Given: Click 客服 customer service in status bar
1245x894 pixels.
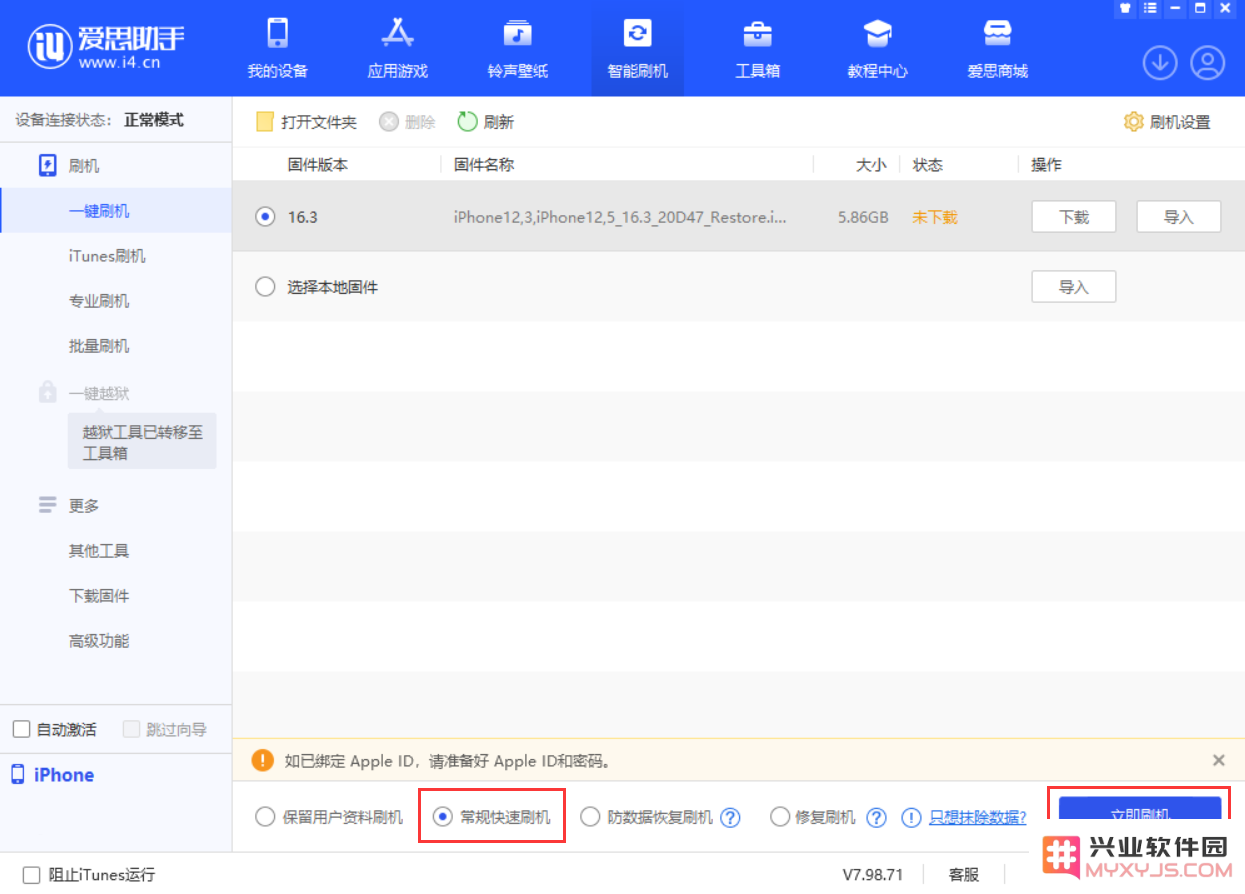Looking at the screenshot, I should click(x=964, y=875).
